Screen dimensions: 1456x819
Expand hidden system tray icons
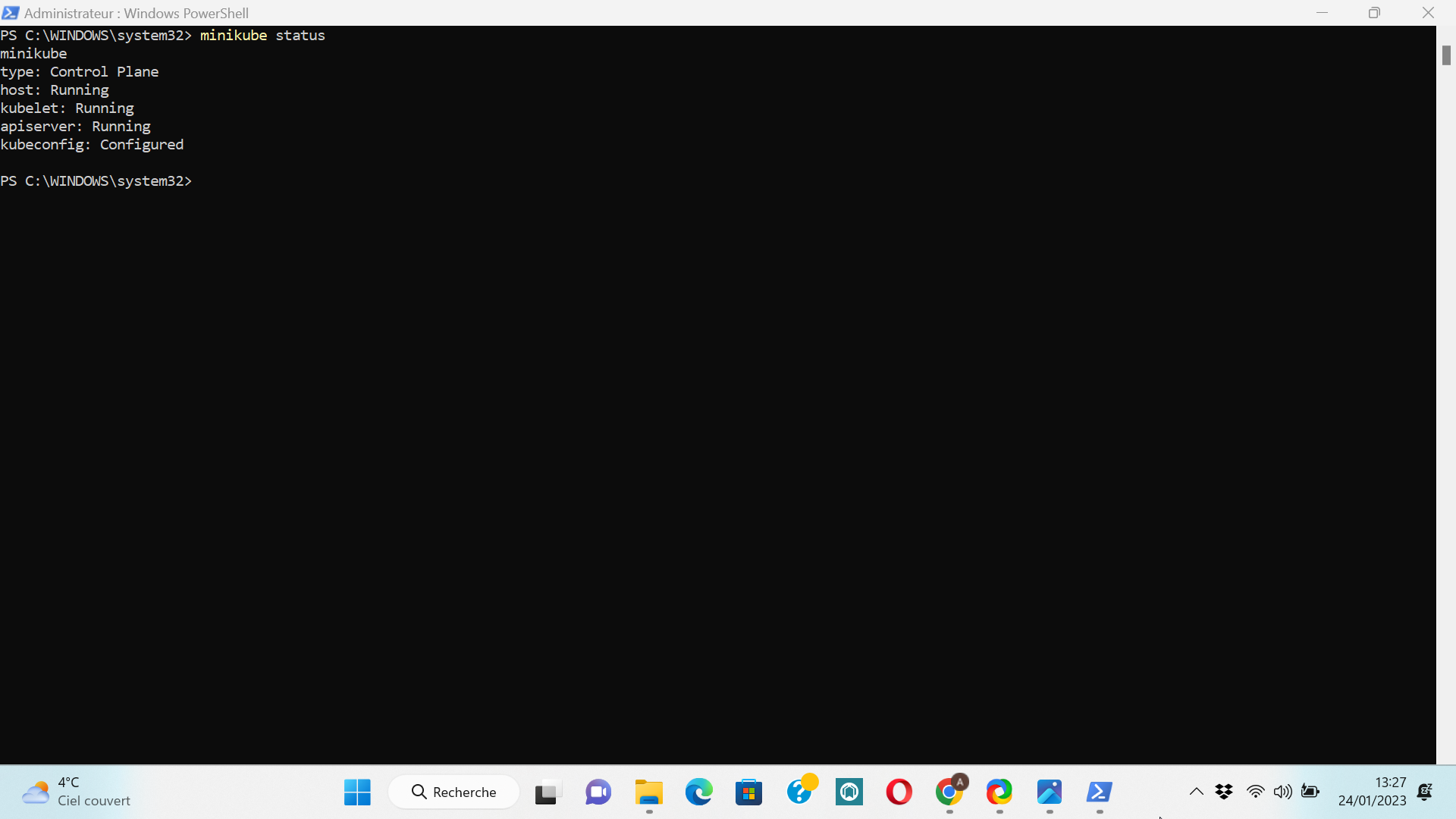(x=1197, y=792)
